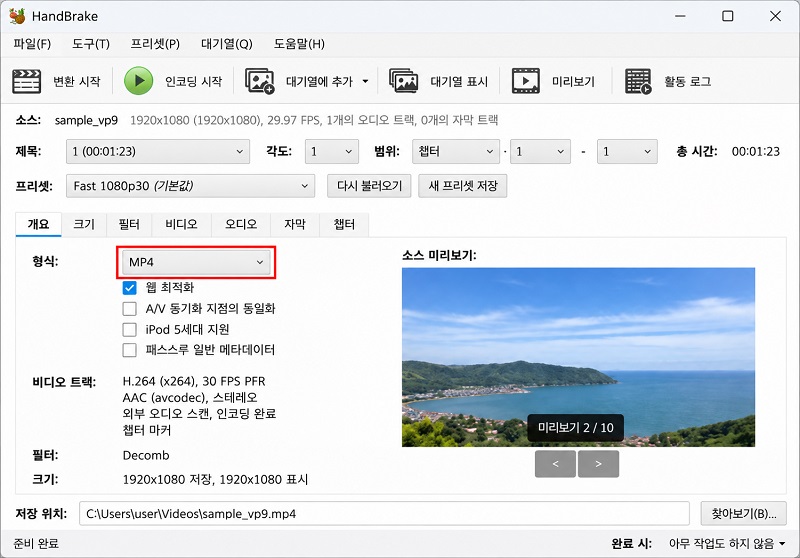
Task: Expand the 대기열에 추가 dropdown arrow
Action: [x=365, y=81]
